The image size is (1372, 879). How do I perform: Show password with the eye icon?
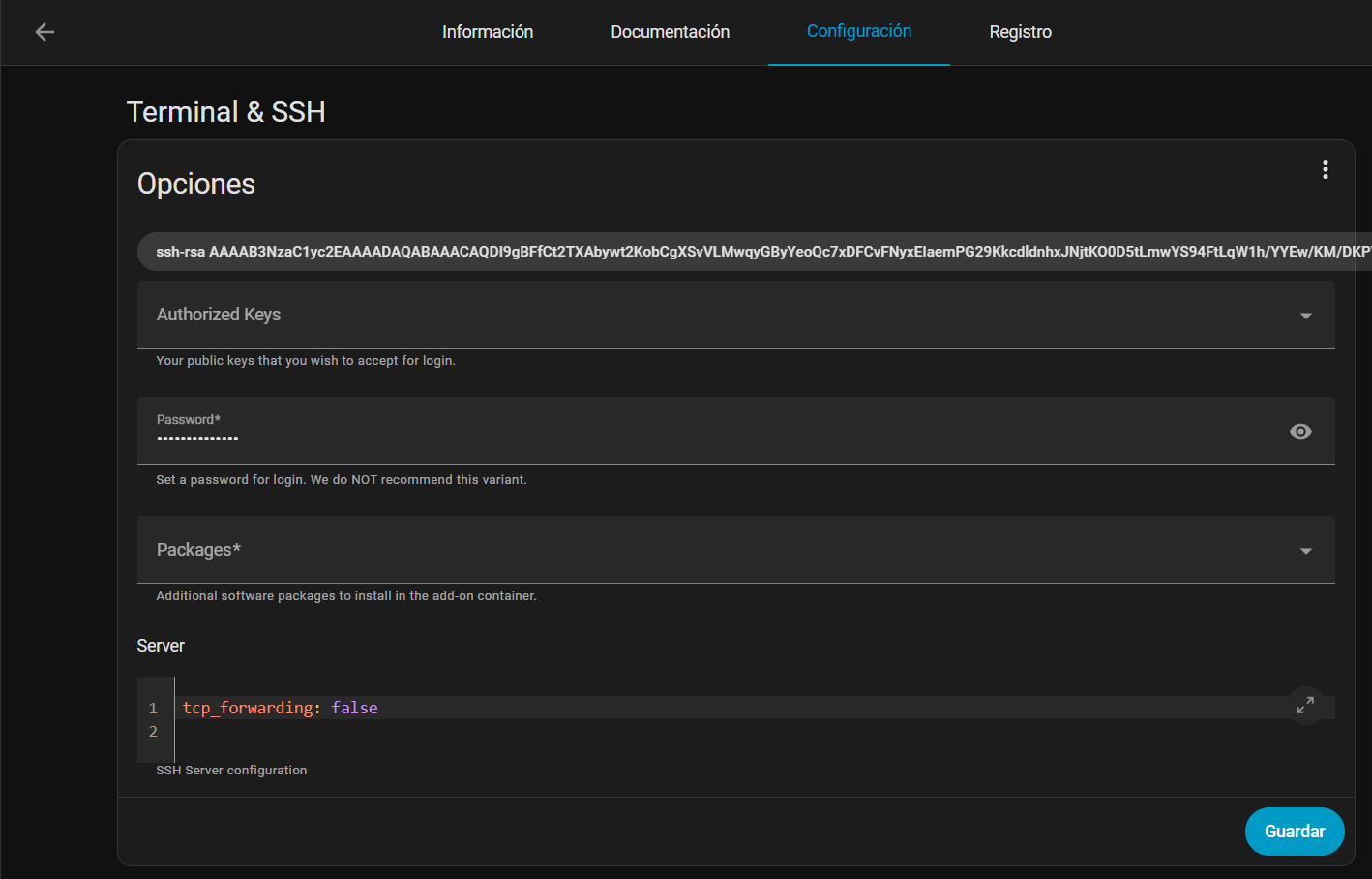1300,431
